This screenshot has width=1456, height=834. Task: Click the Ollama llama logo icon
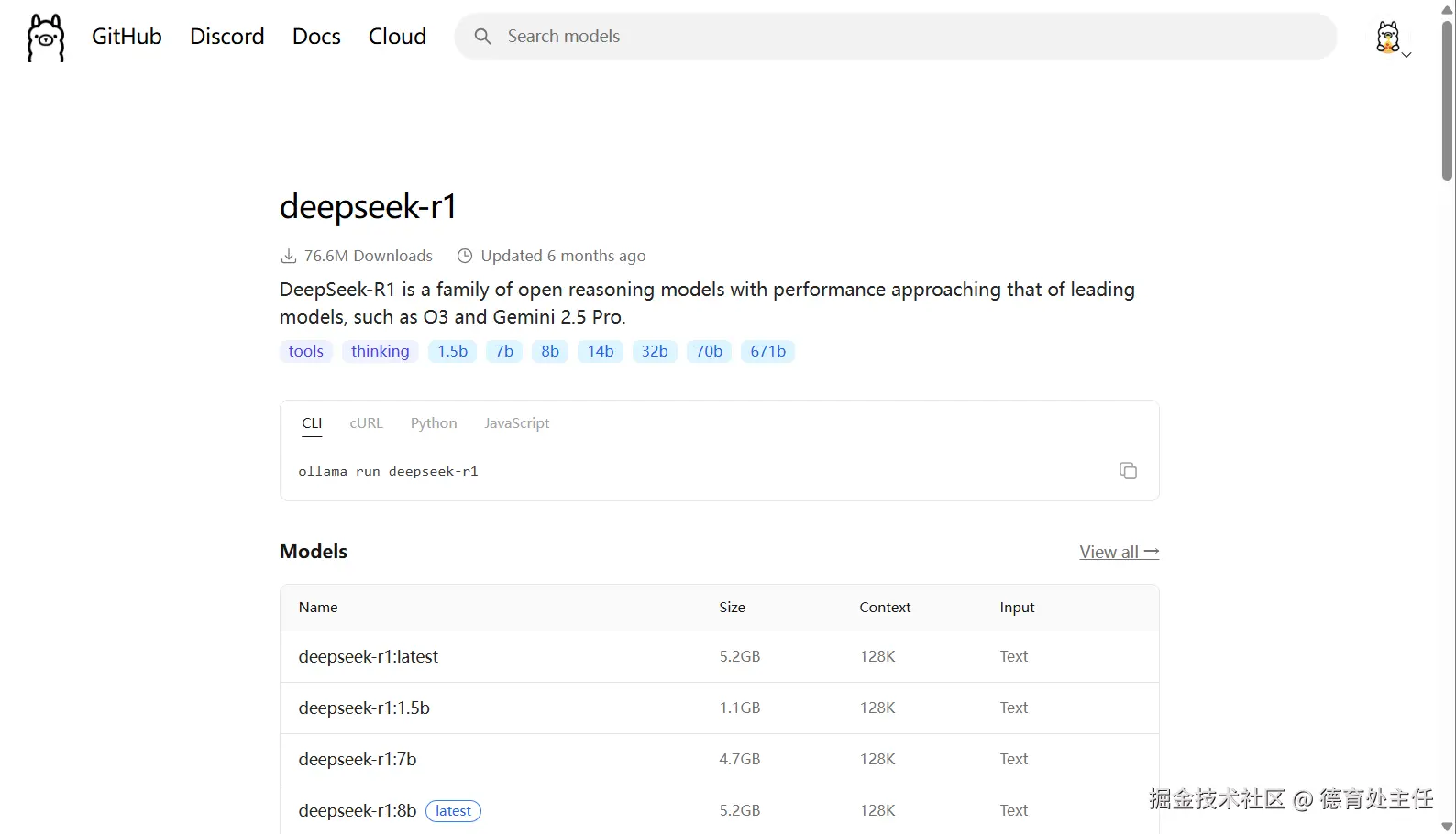(x=46, y=38)
